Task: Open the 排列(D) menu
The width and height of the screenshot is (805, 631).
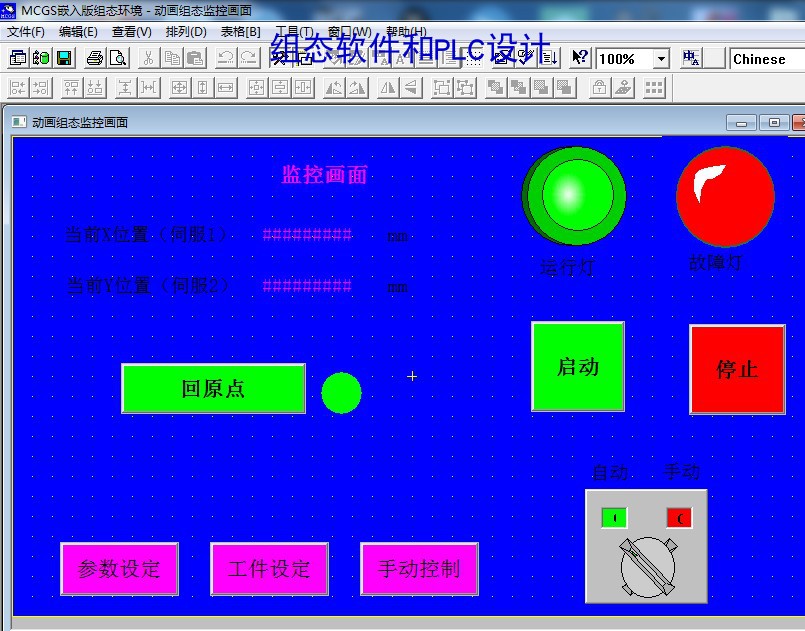Action: tap(186, 32)
